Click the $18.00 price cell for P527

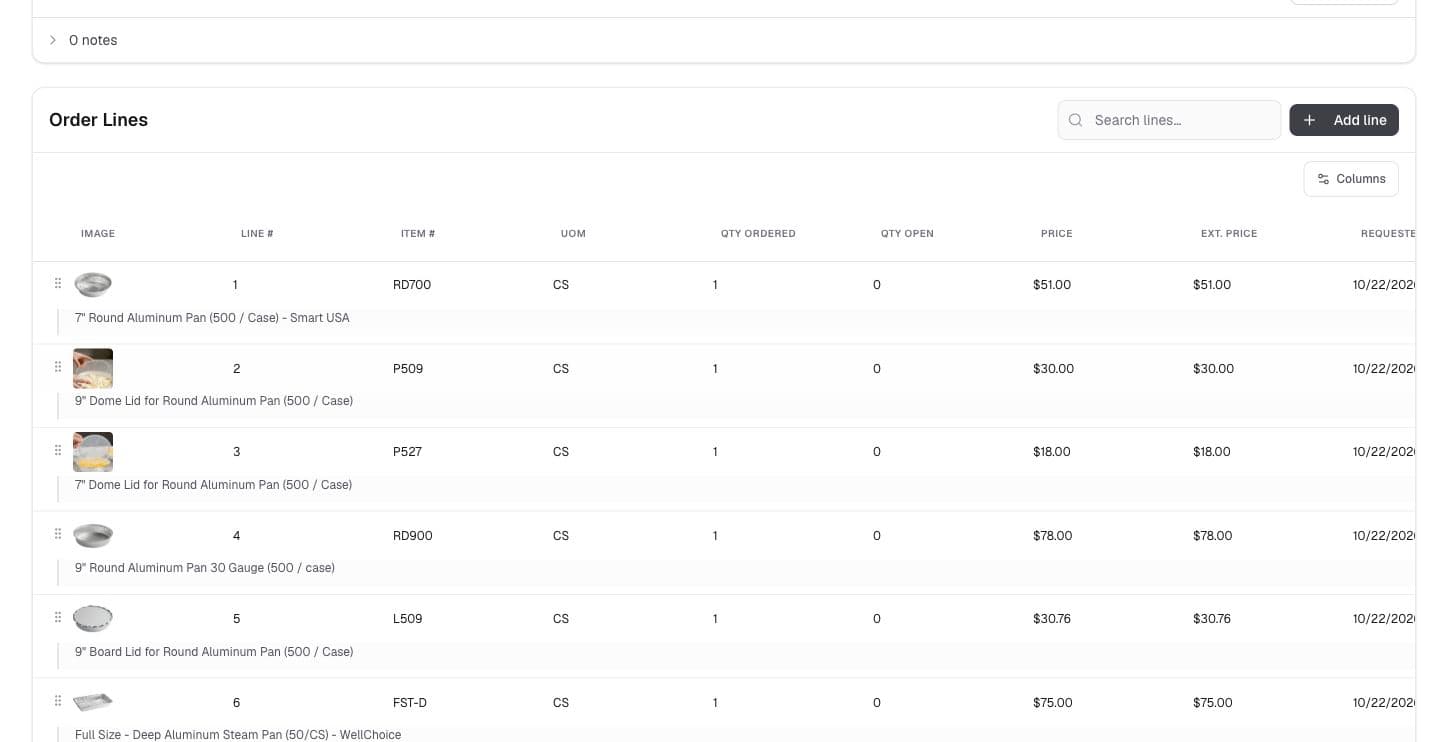coord(1052,452)
